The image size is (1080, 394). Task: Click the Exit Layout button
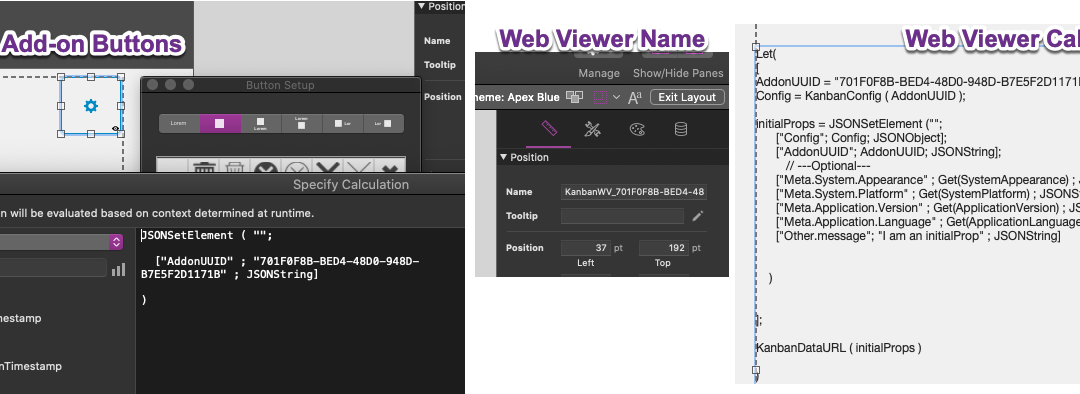tap(687, 97)
